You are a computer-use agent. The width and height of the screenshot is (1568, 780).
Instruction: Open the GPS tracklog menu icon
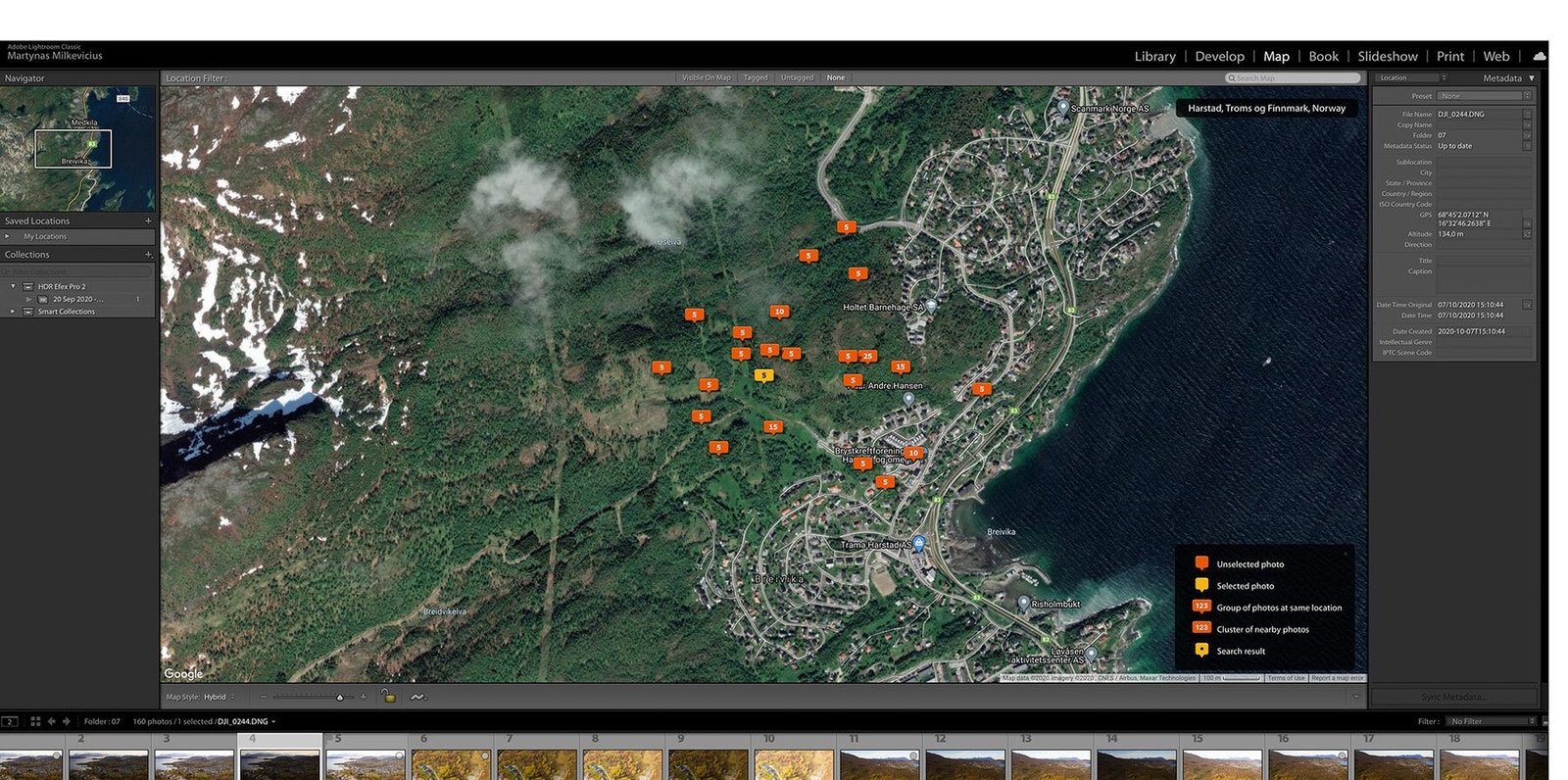click(x=417, y=698)
